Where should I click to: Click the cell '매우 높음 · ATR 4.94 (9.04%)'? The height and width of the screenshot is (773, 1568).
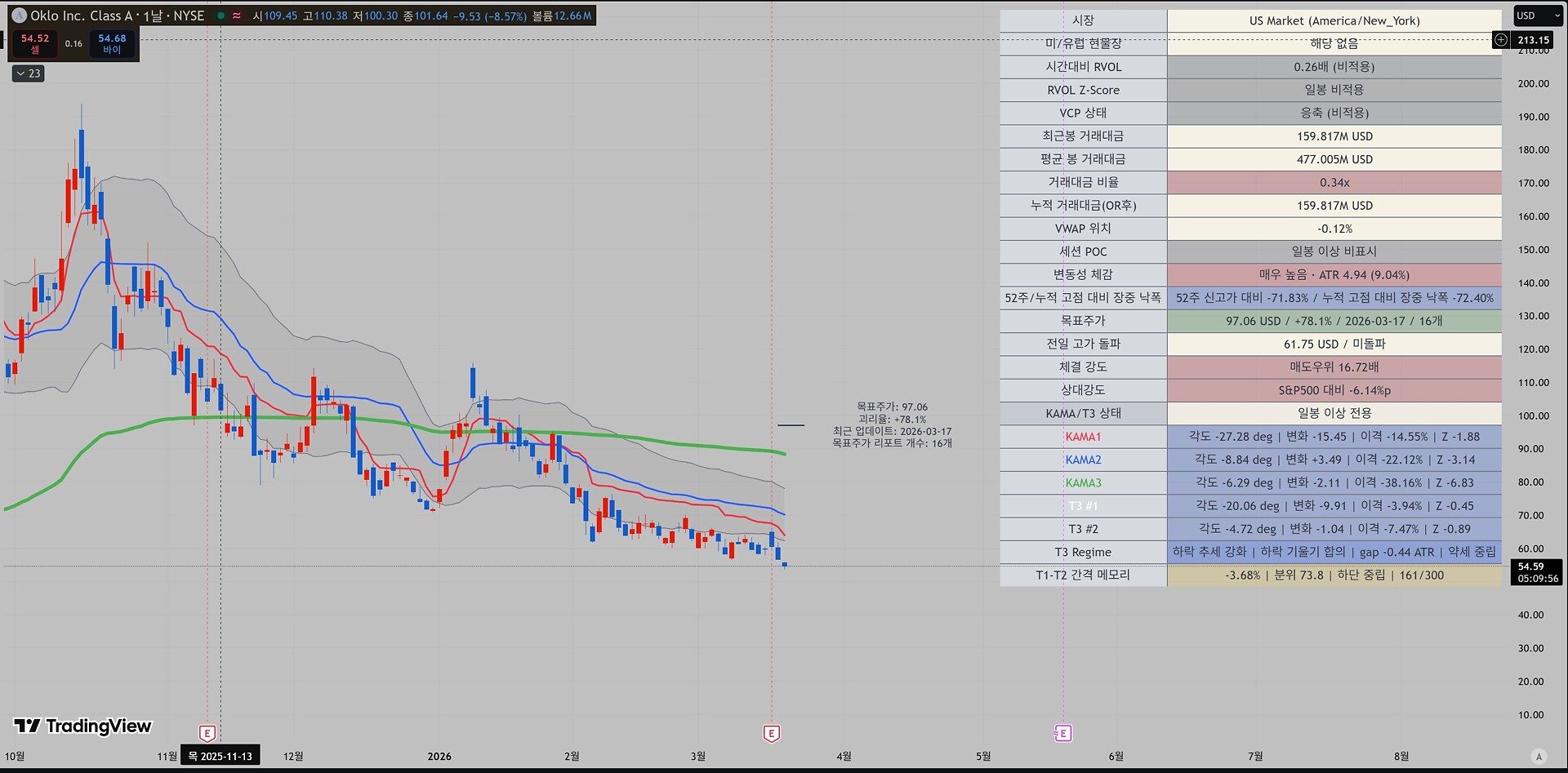tap(1334, 274)
